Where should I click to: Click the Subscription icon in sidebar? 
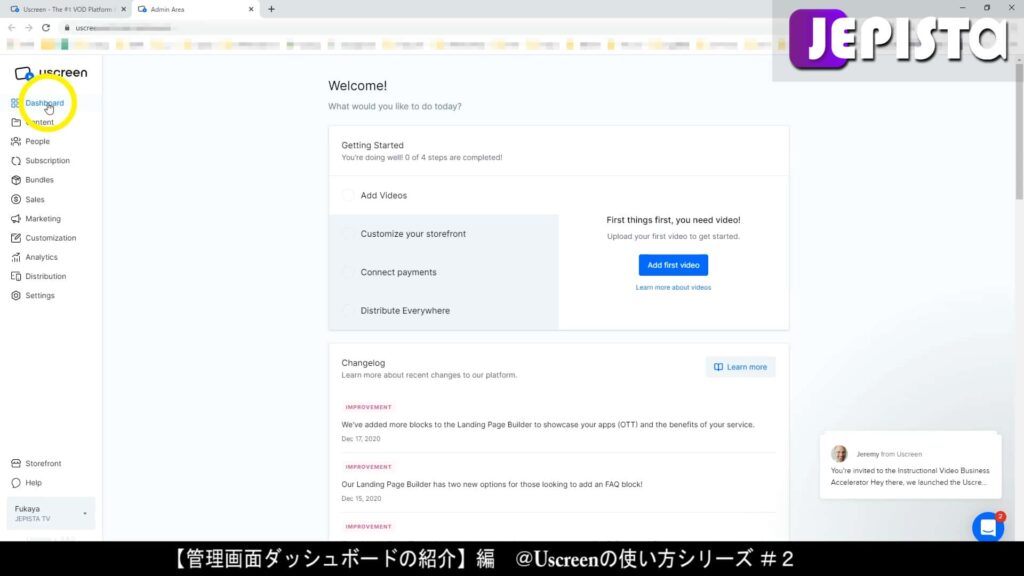click(16, 161)
